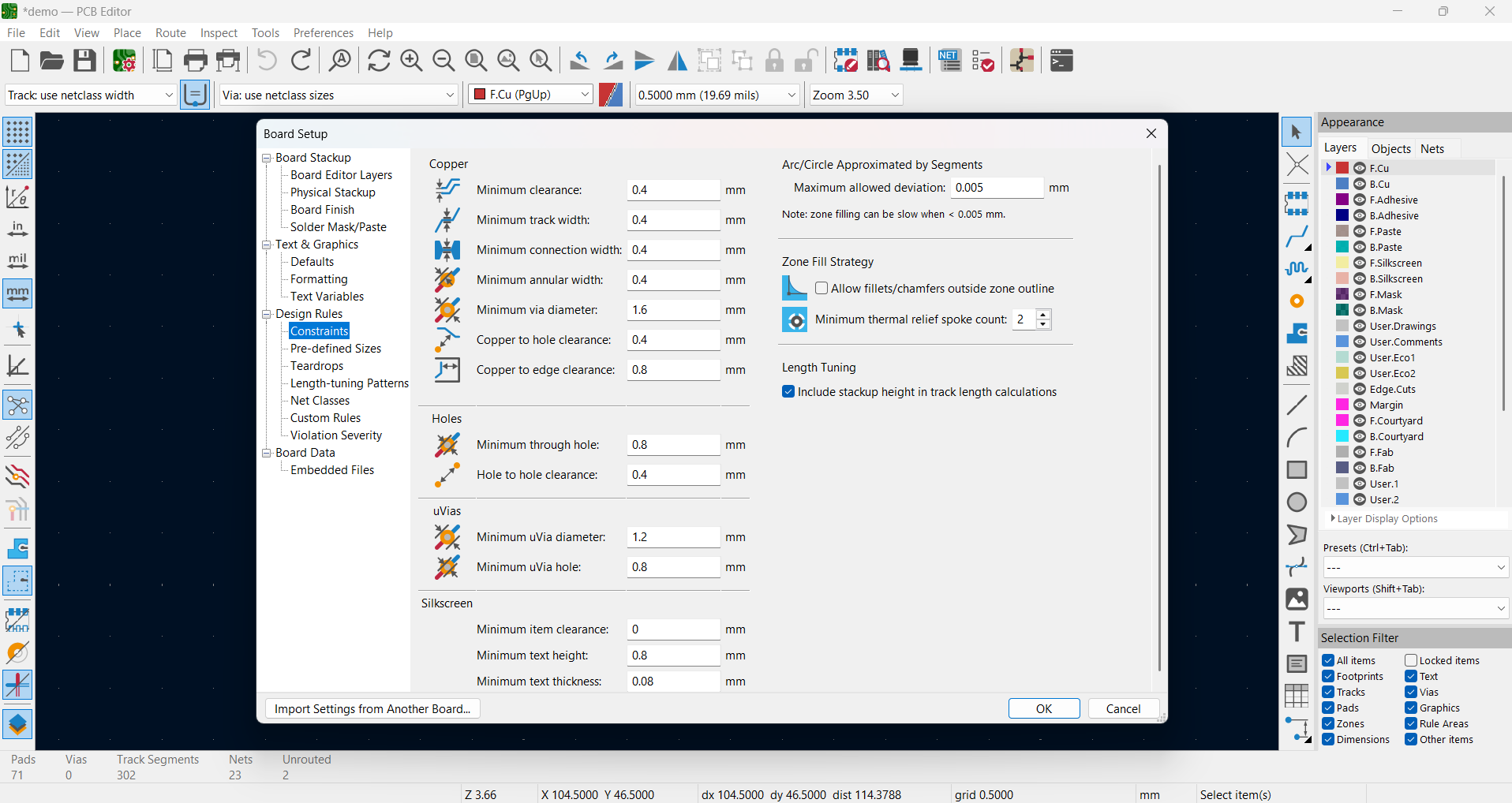Viewport: 1512px width, 803px height.
Task: Click the Zoom out icon
Action: pos(443,61)
